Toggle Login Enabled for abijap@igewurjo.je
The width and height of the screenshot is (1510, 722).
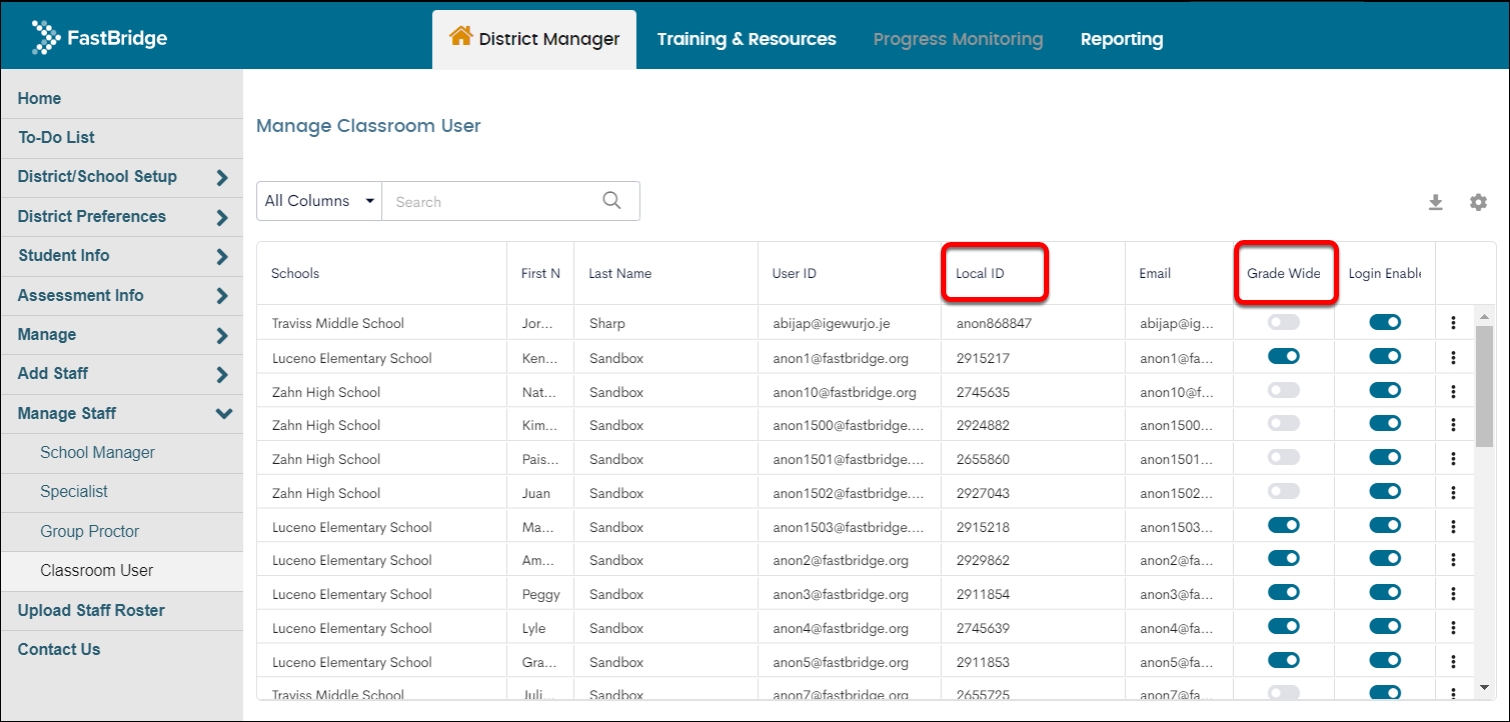pos(1385,322)
